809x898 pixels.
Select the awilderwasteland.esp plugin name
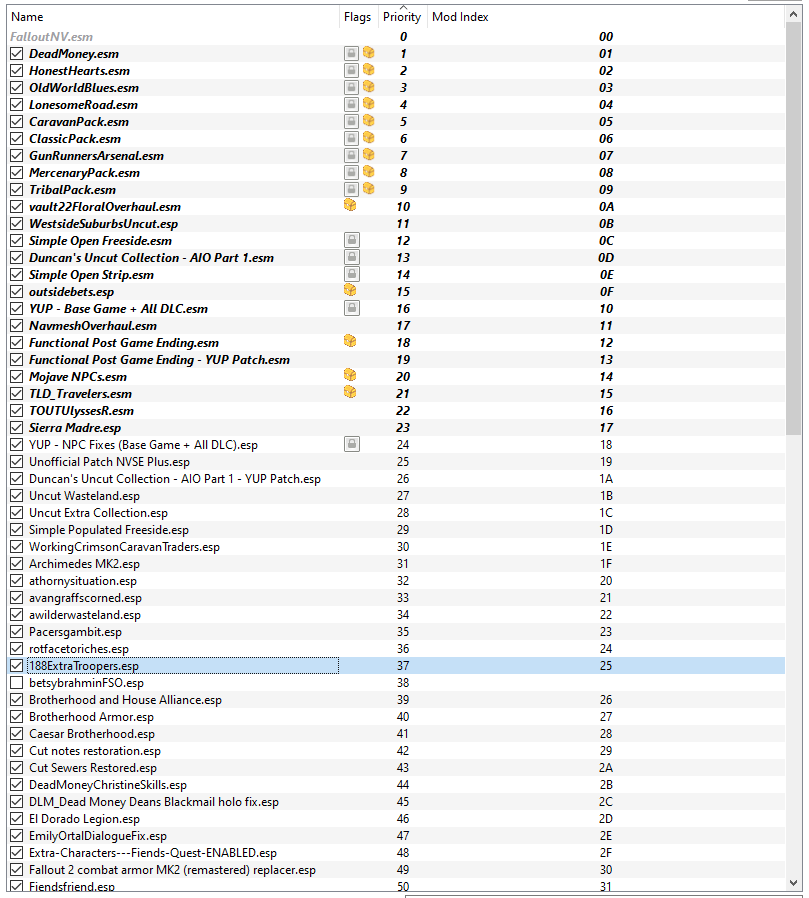click(x=85, y=615)
